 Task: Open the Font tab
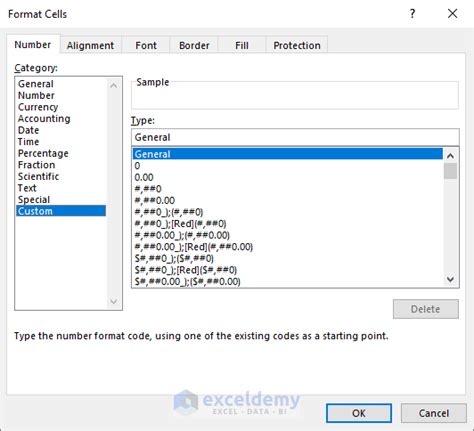[x=146, y=45]
